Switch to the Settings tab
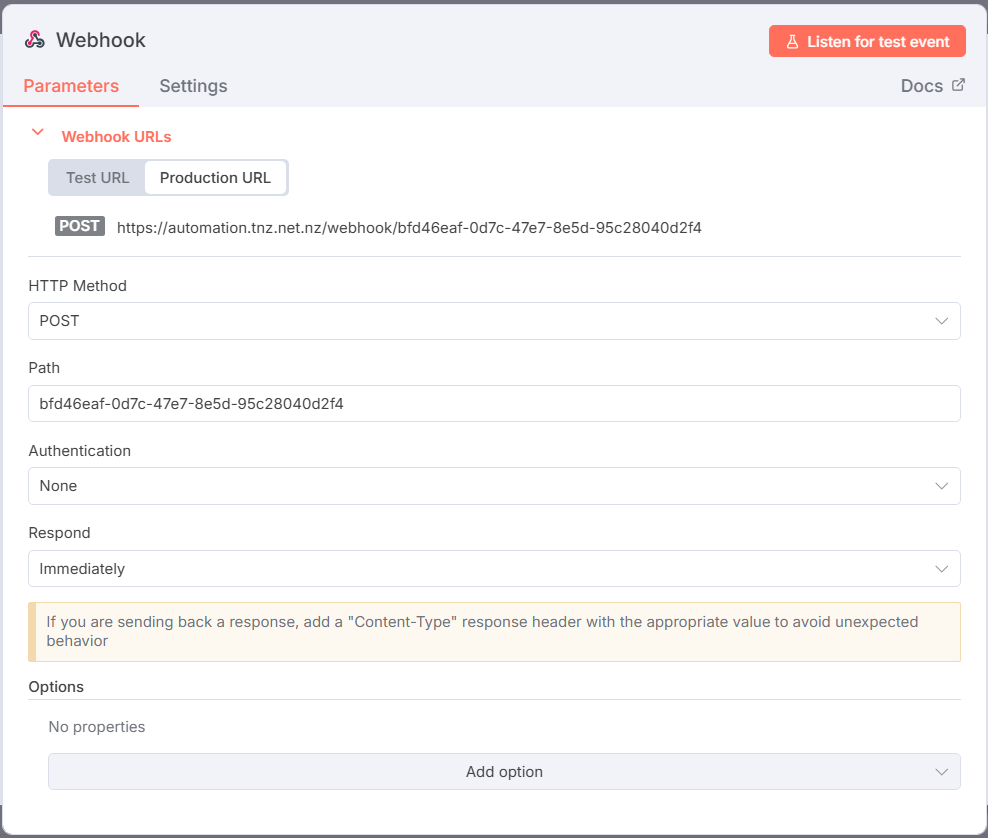This screenshot has width=988, height=838. [x=193, y=86]
